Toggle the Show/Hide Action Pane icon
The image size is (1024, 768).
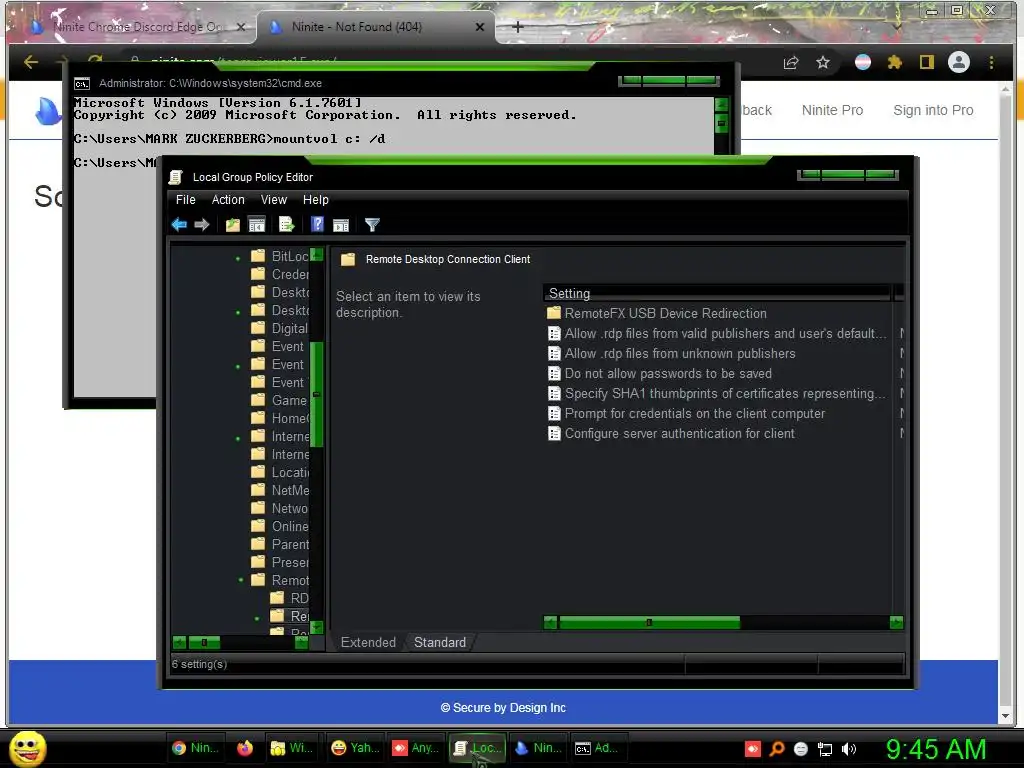(x=341, y=225)
